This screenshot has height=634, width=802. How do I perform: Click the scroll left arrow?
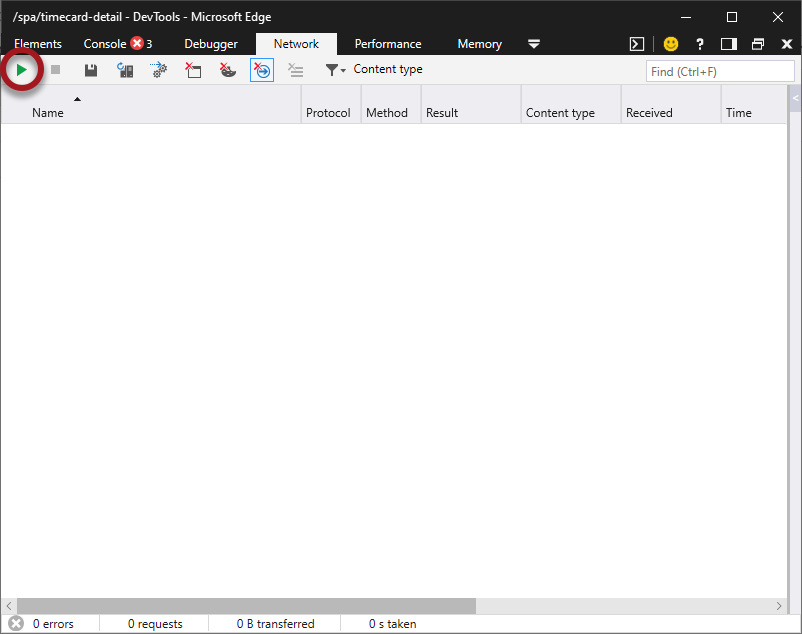[9, 606]
